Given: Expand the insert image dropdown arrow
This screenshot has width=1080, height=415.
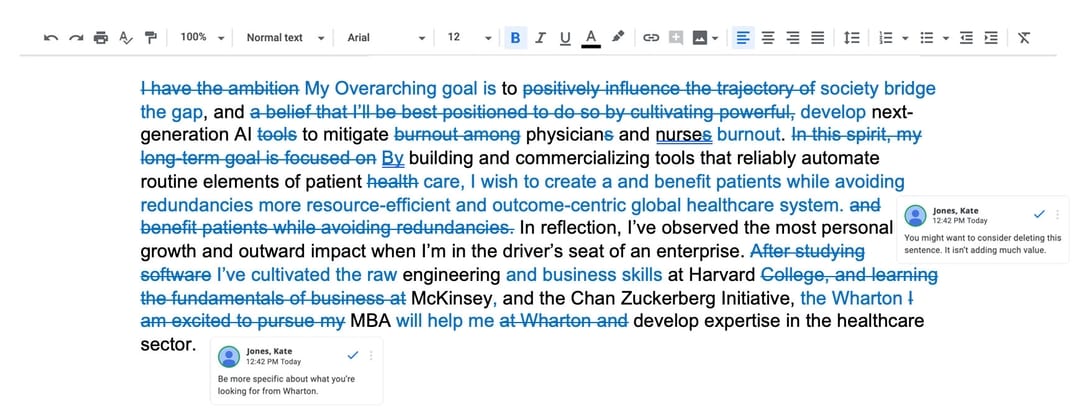Looking at the screenshot, I should [x=716, y=38].
